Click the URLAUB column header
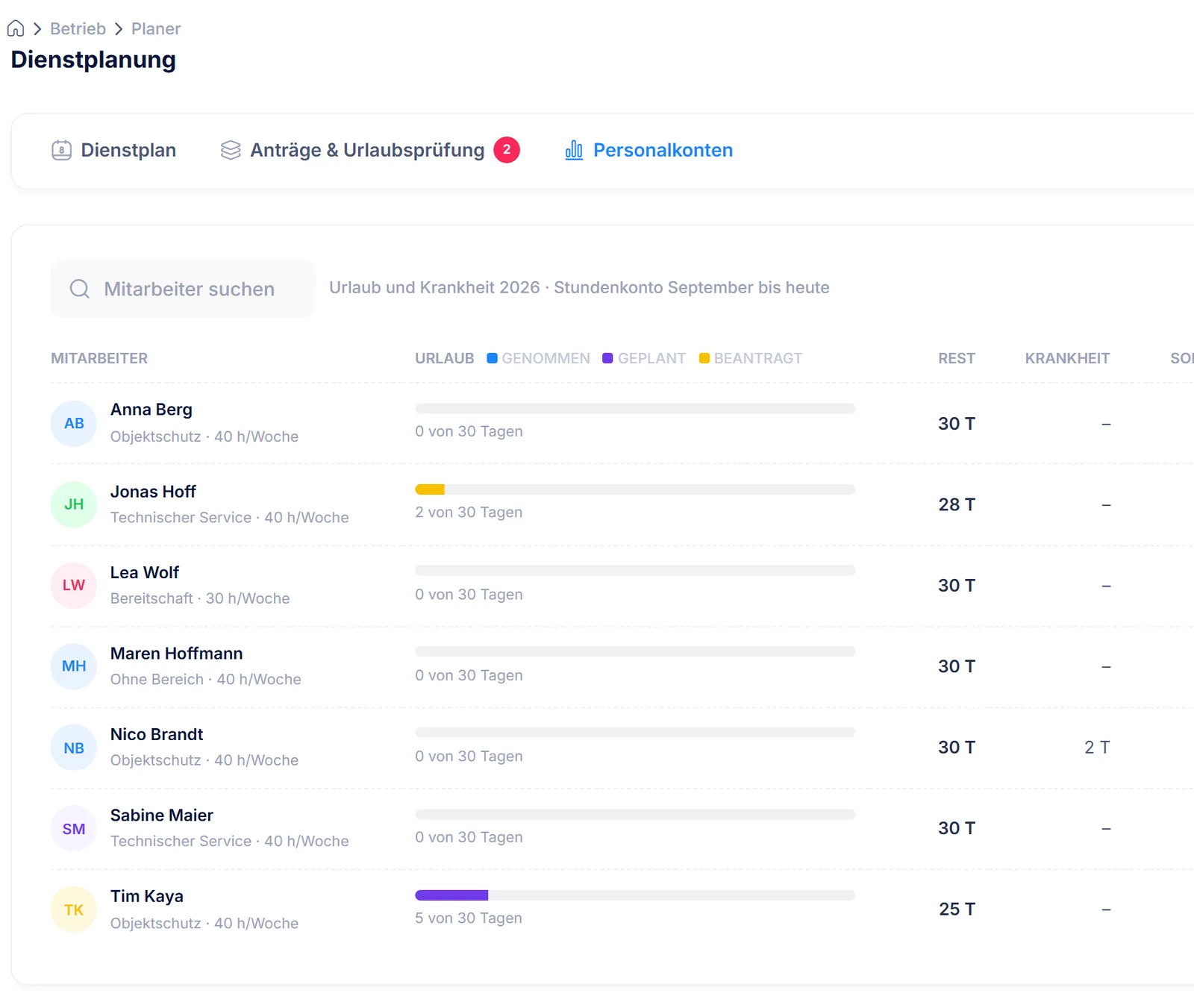Screen dimensions: 1194x1008 pos(445,358)
